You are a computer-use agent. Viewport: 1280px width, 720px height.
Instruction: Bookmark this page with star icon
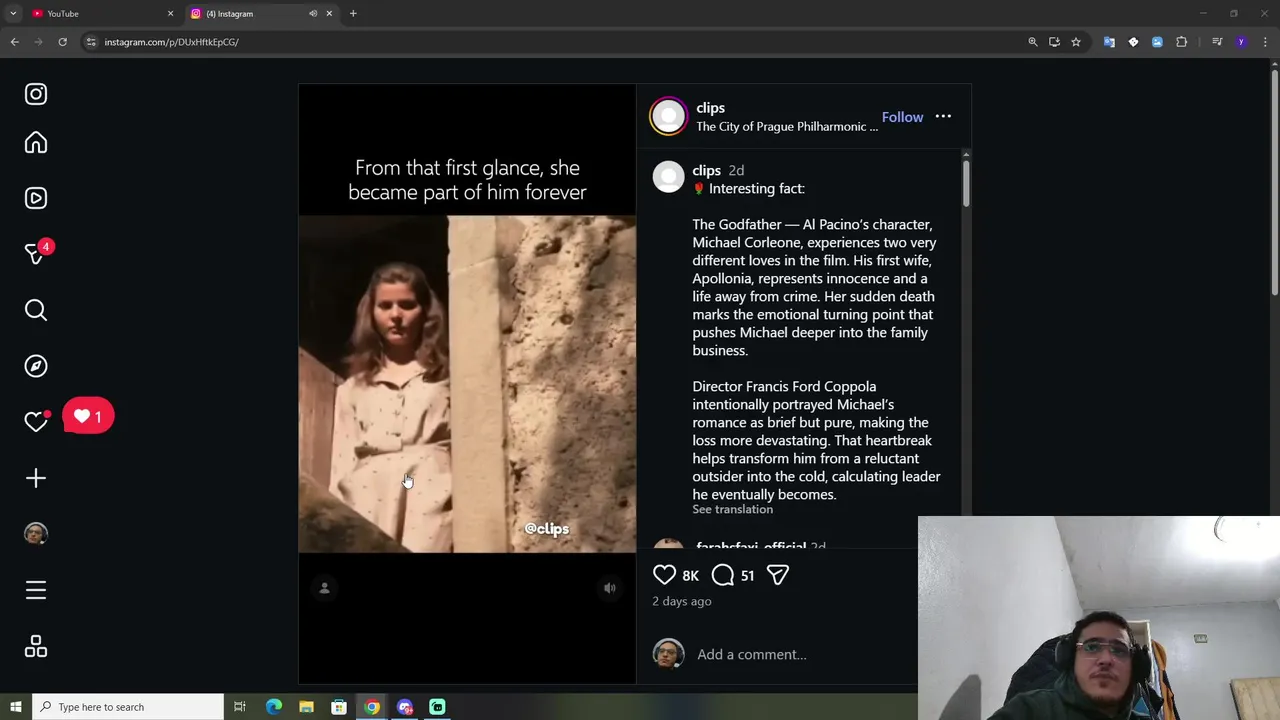tap(1076, 42)
